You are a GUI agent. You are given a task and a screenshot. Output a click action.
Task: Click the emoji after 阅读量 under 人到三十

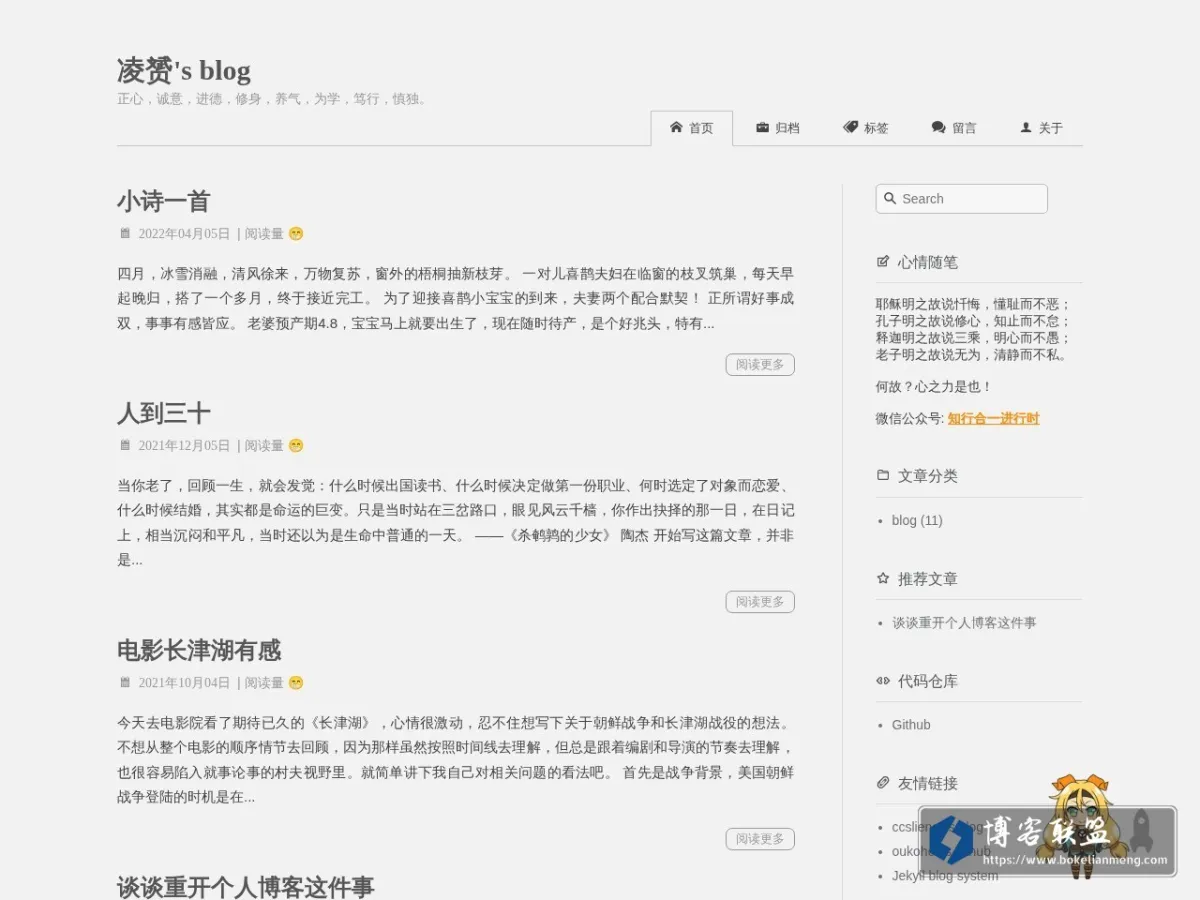[x=296, y=446]
